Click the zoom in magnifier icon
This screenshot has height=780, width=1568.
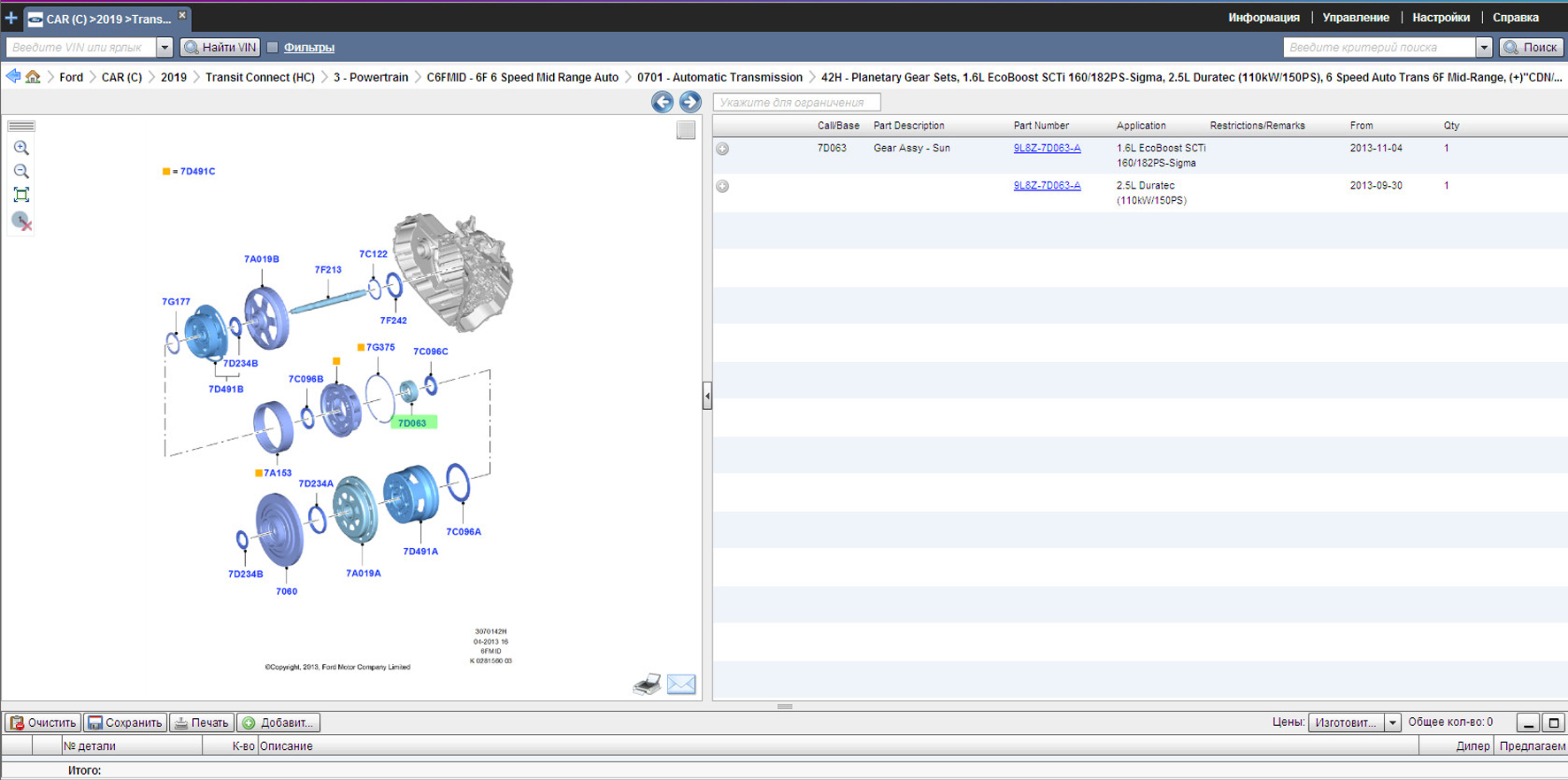click(21, 148)
